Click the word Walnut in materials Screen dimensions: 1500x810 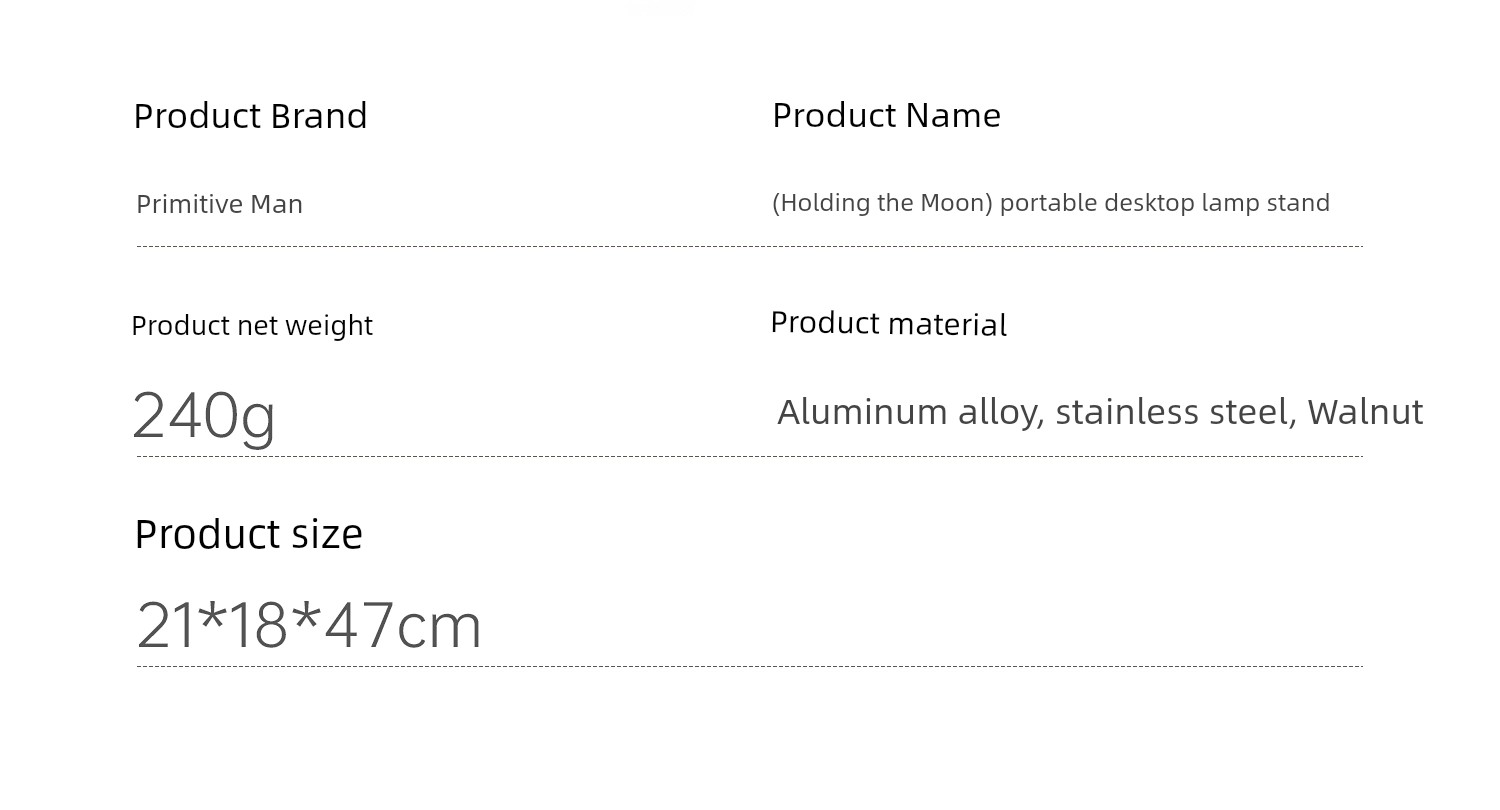tap(1365, 412)
